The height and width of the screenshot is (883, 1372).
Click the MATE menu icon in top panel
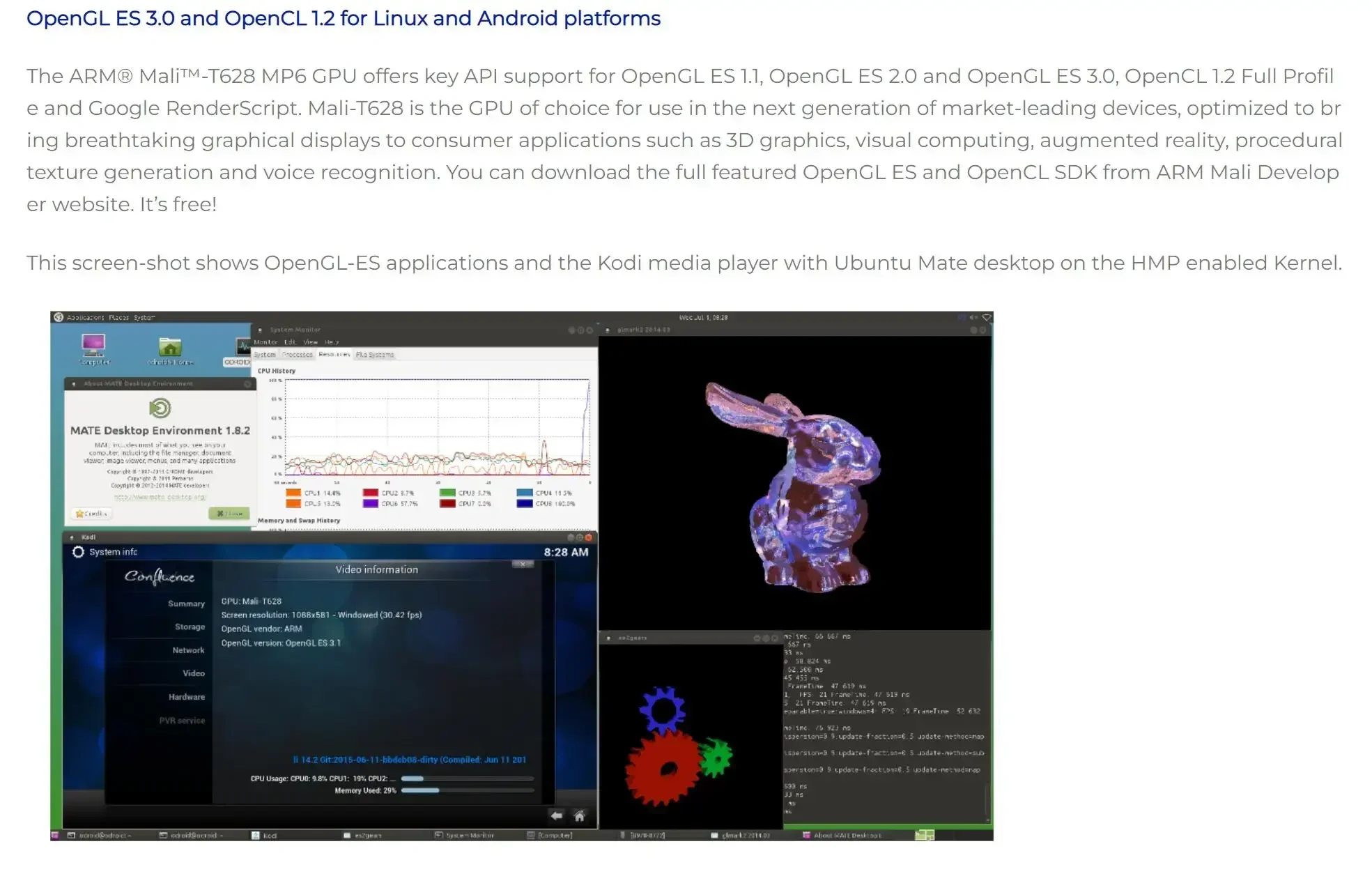coord(59,317)
